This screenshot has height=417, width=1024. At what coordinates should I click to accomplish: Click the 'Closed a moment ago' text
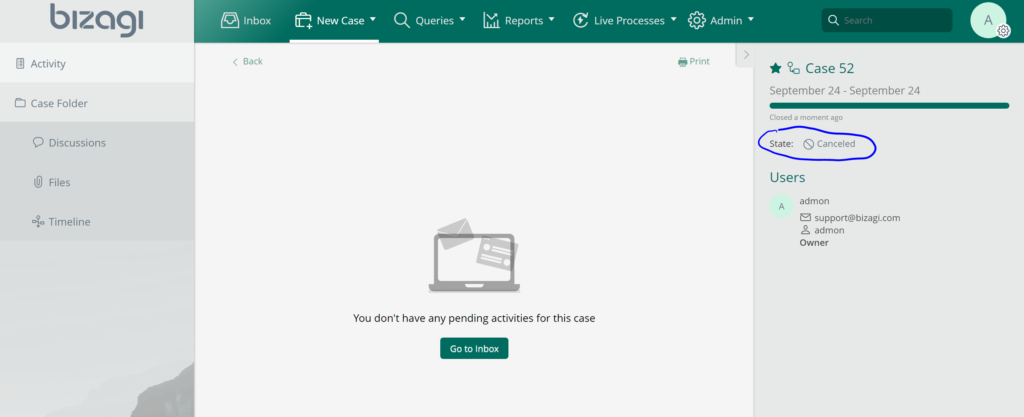(806, 117)
